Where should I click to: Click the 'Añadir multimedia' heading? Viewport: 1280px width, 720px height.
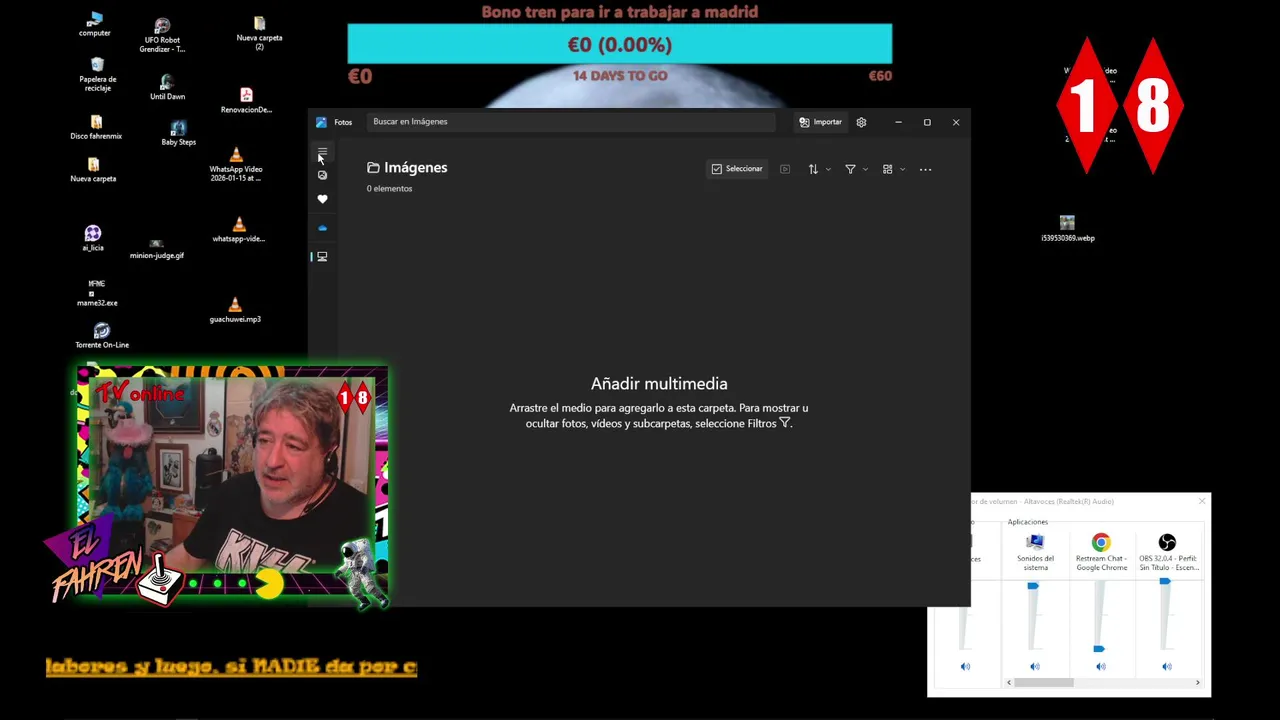[x=659, y=383]
